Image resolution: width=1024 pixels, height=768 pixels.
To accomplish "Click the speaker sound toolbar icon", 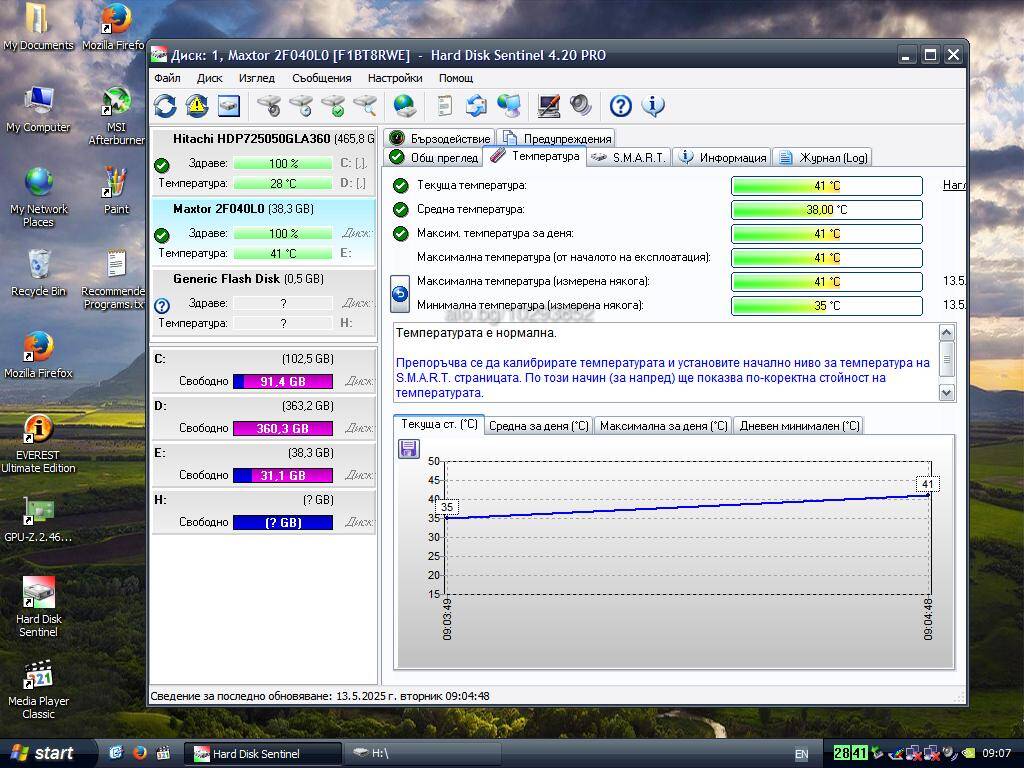I will point(580,106).
